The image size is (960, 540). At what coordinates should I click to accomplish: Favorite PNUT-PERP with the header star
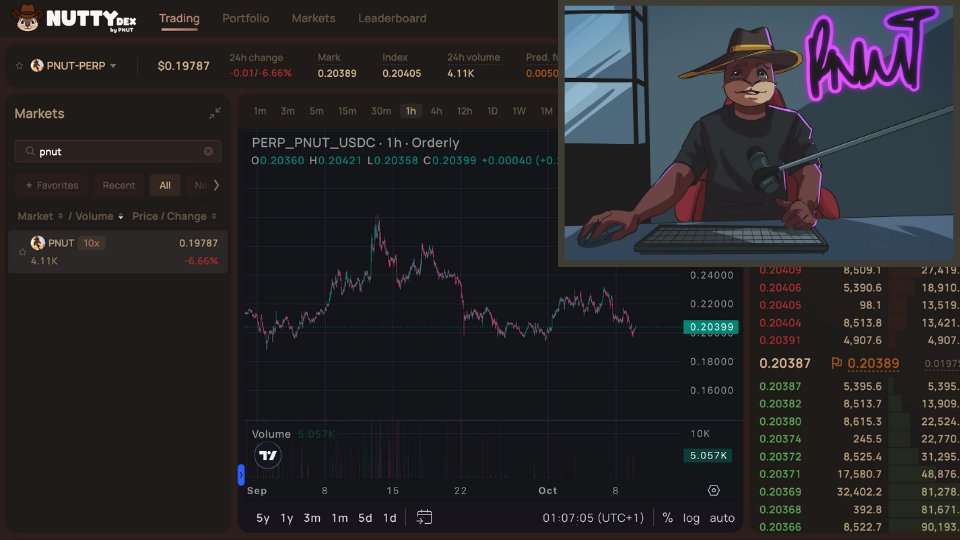pyautogui.click(x=19, y=66)
